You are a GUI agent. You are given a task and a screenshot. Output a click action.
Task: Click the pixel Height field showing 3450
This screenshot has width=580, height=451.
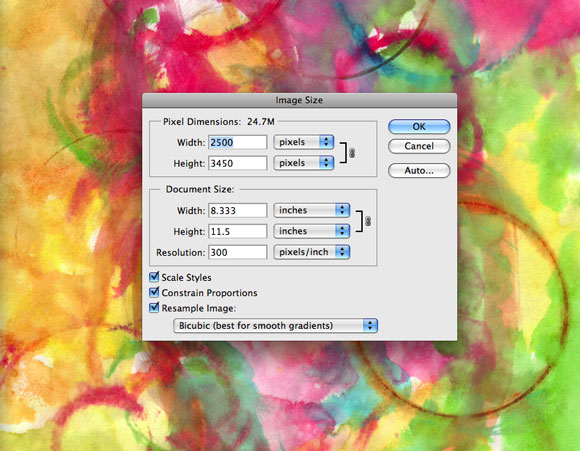tap(237, 163)
